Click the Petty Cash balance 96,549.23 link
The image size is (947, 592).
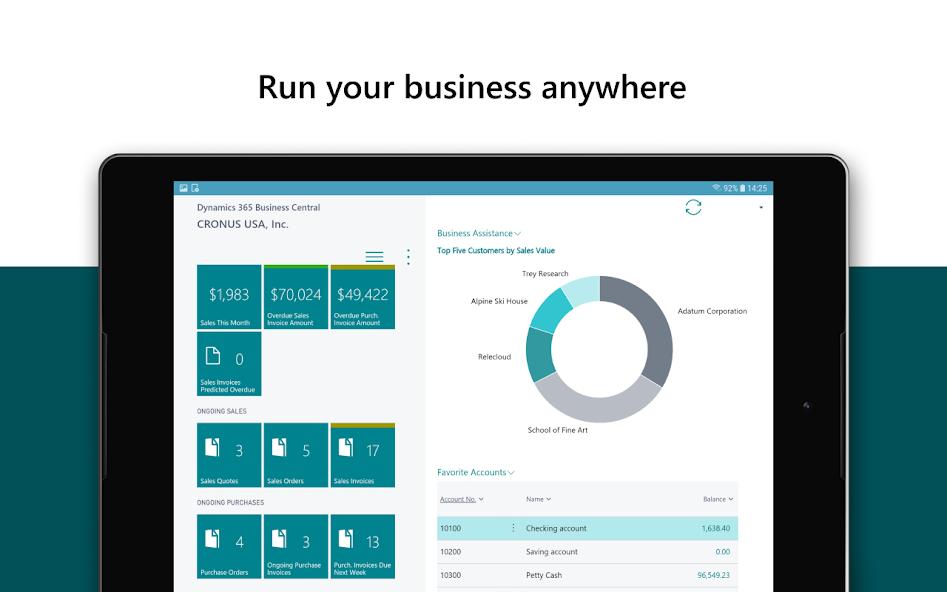tap(713, 575)
